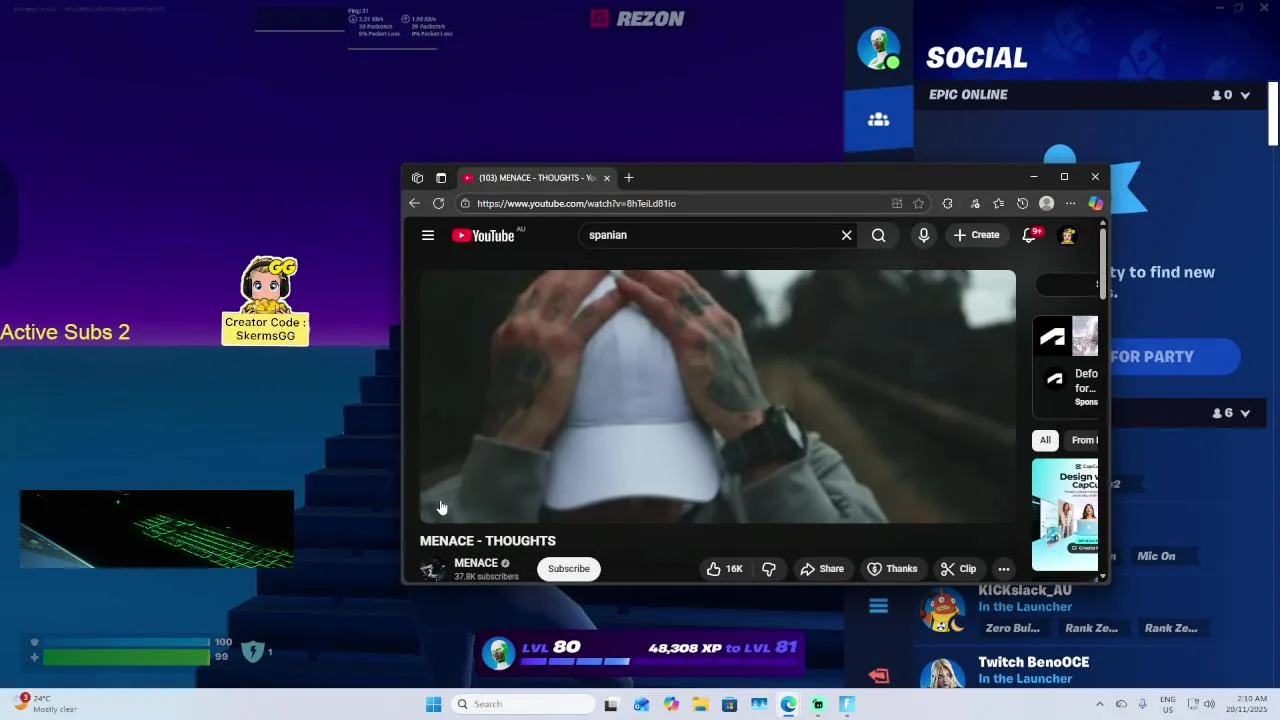Open the YouTube account avatar menu

pyautogui.click(x=1068, y=235)
